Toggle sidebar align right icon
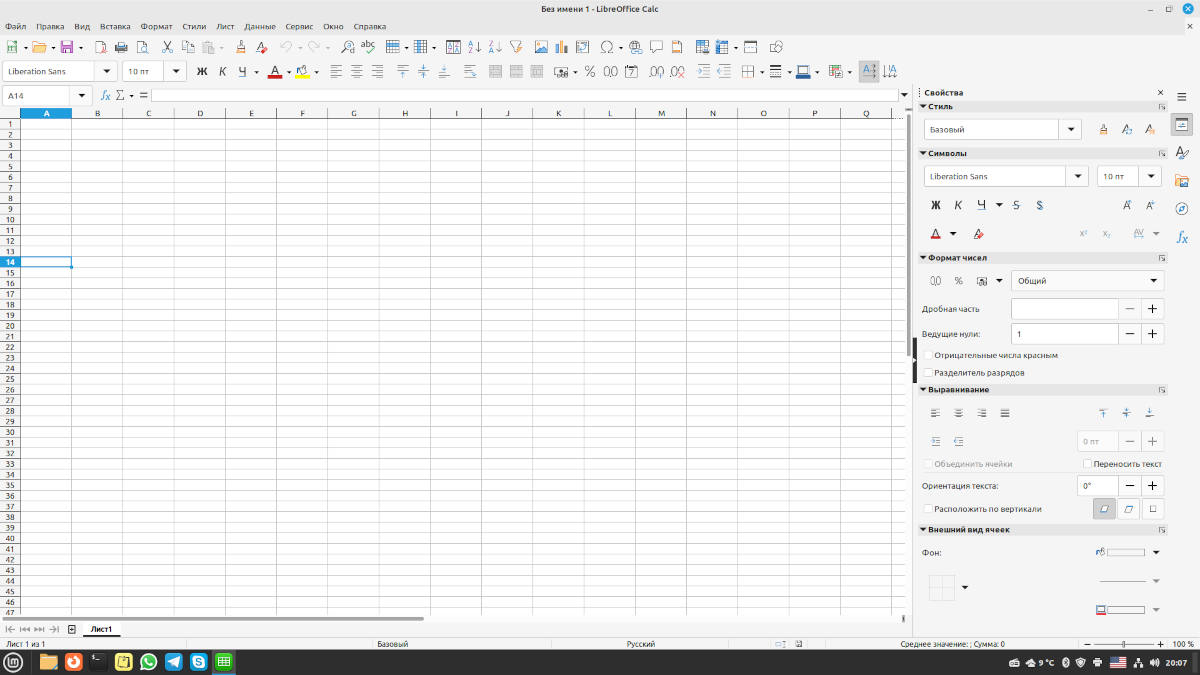Screen dimensions: 1200x675 [x=982, y=413]
